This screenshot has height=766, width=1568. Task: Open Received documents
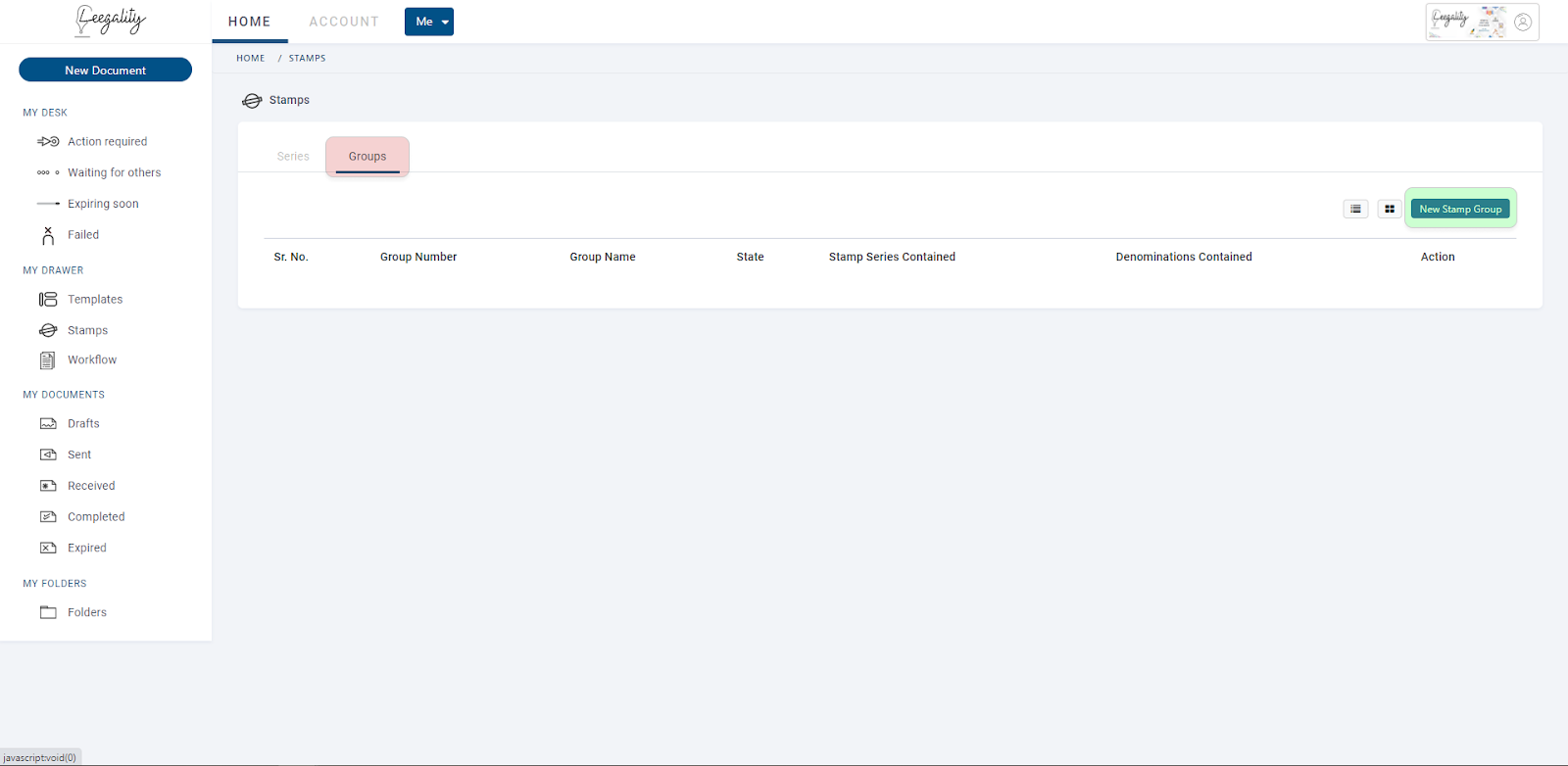91,486
